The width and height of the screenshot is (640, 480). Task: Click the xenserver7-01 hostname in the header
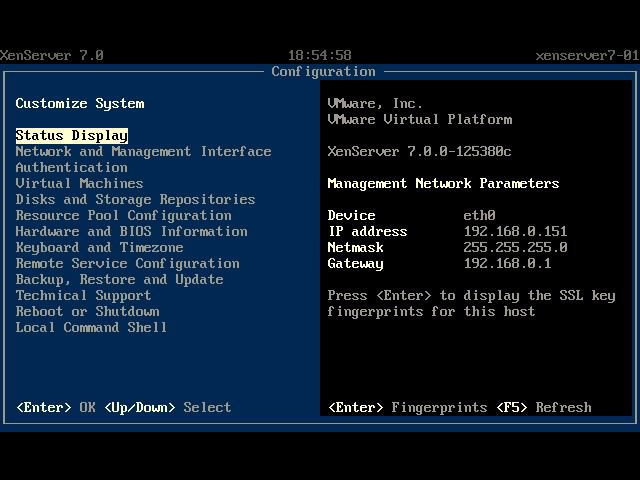coord(586,55)
